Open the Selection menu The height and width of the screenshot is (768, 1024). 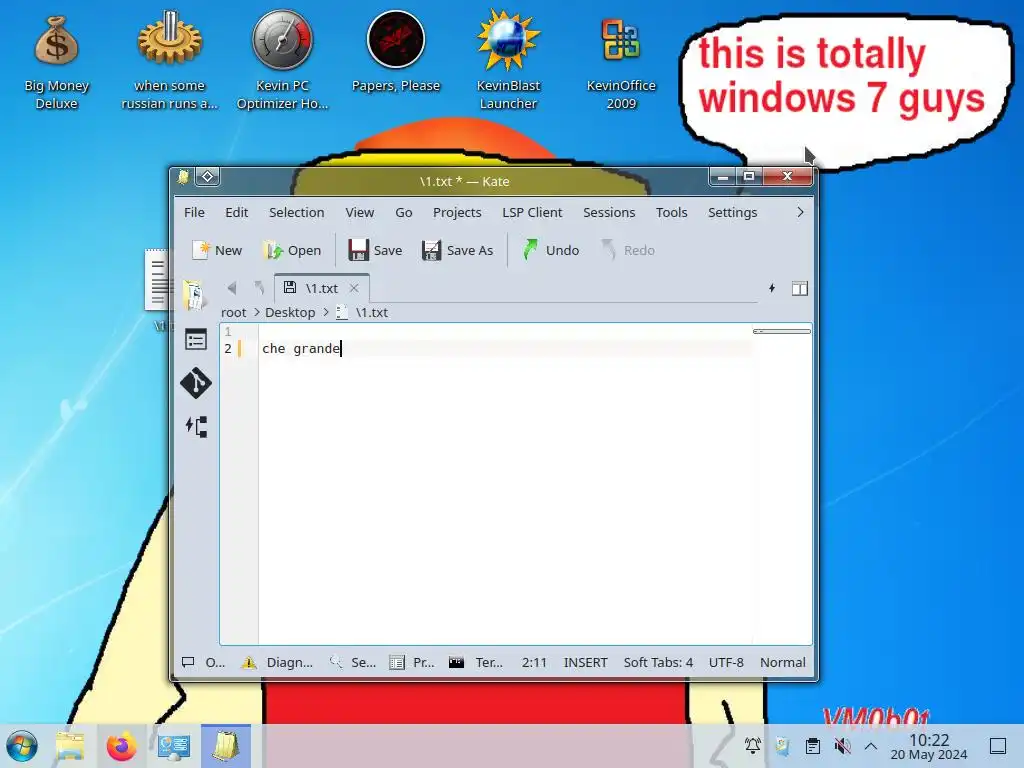pyautogui.click(x=296, y=212)
